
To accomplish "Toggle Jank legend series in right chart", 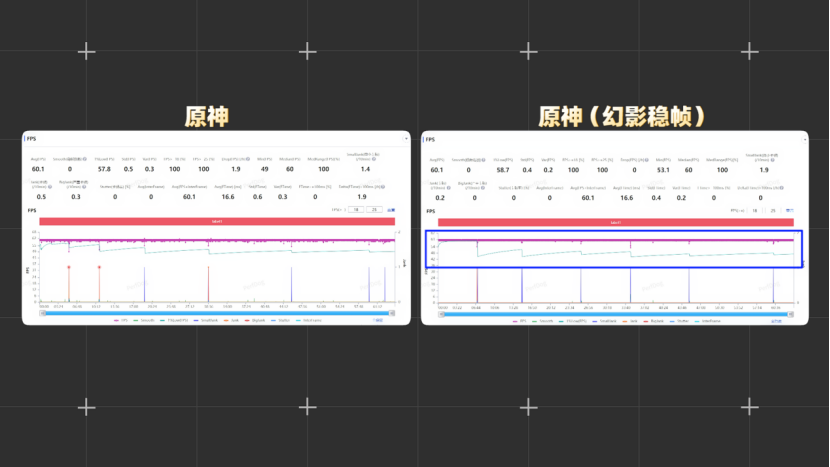I will [630, 321].
